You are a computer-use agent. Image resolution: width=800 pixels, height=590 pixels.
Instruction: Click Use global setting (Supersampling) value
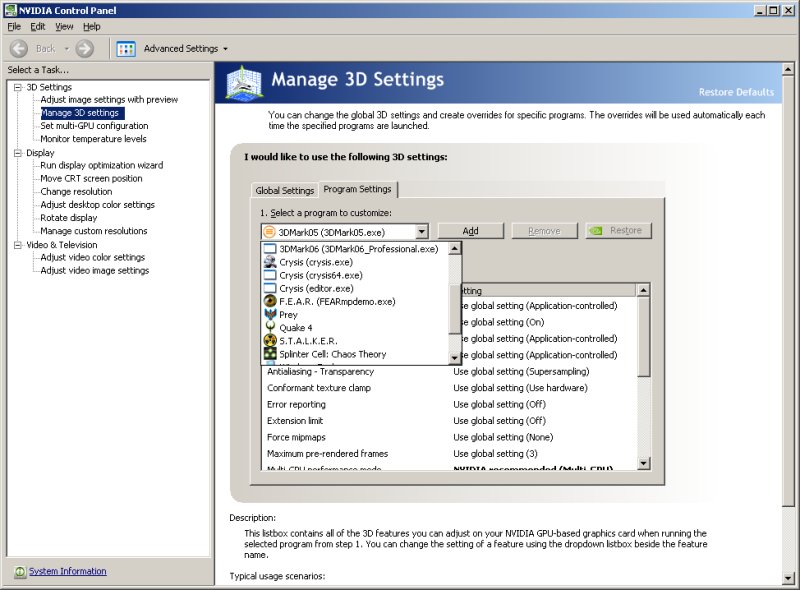point(521,372)
